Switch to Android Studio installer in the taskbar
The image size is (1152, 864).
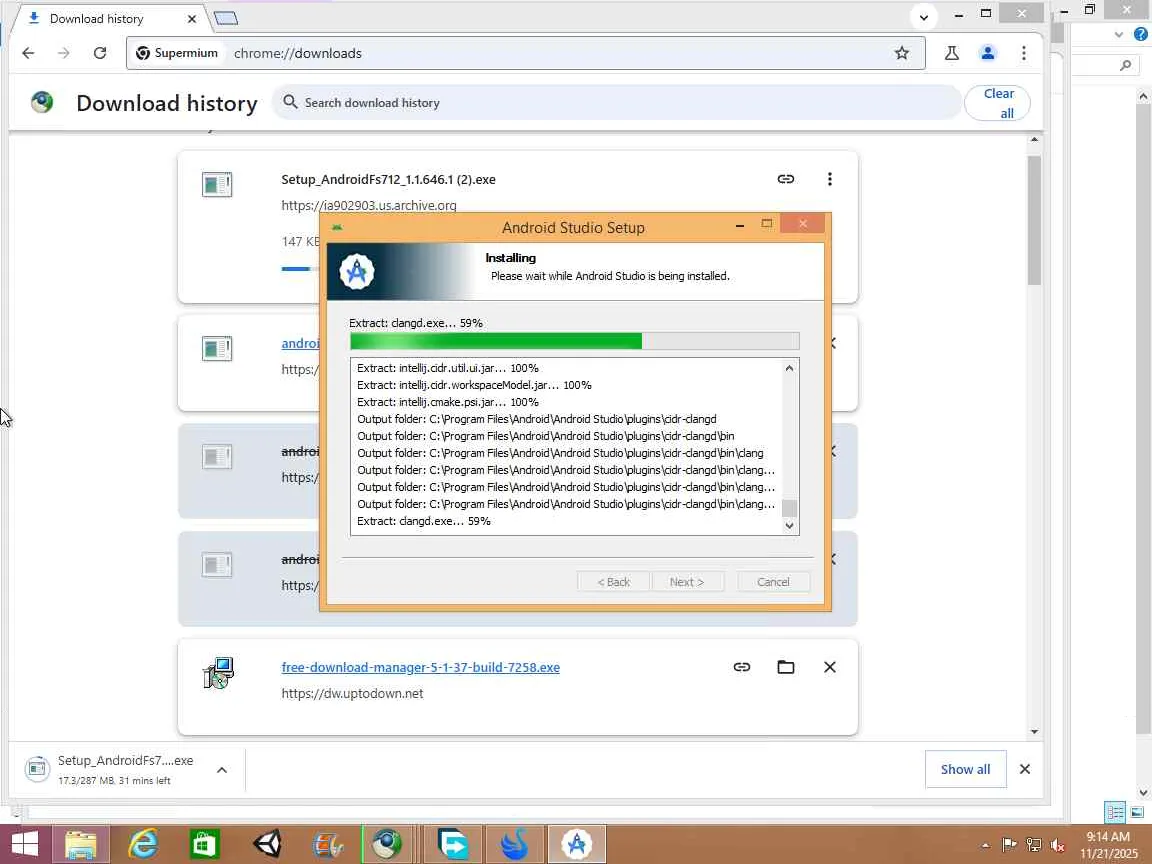(577, 844)
